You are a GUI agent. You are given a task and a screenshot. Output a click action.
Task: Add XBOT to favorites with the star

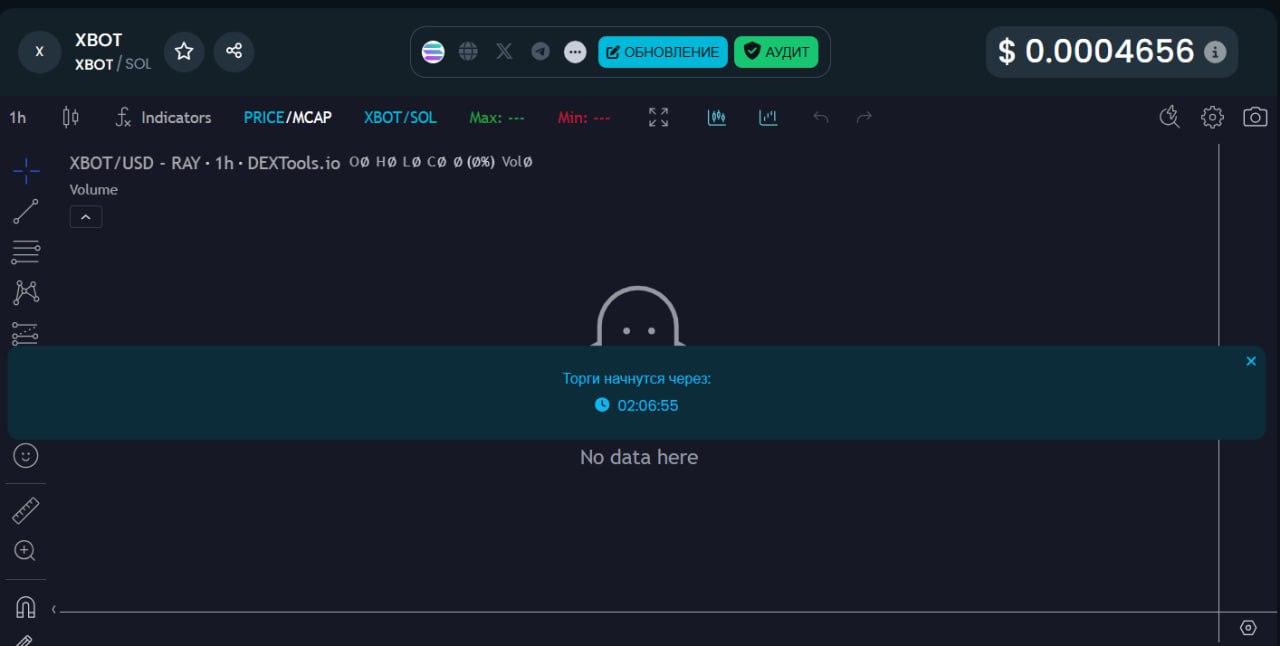pyautogui.click(x=184, y=51)
